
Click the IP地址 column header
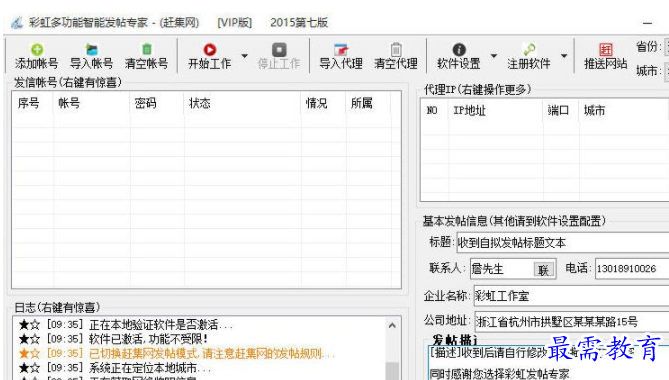coord(495,110)
